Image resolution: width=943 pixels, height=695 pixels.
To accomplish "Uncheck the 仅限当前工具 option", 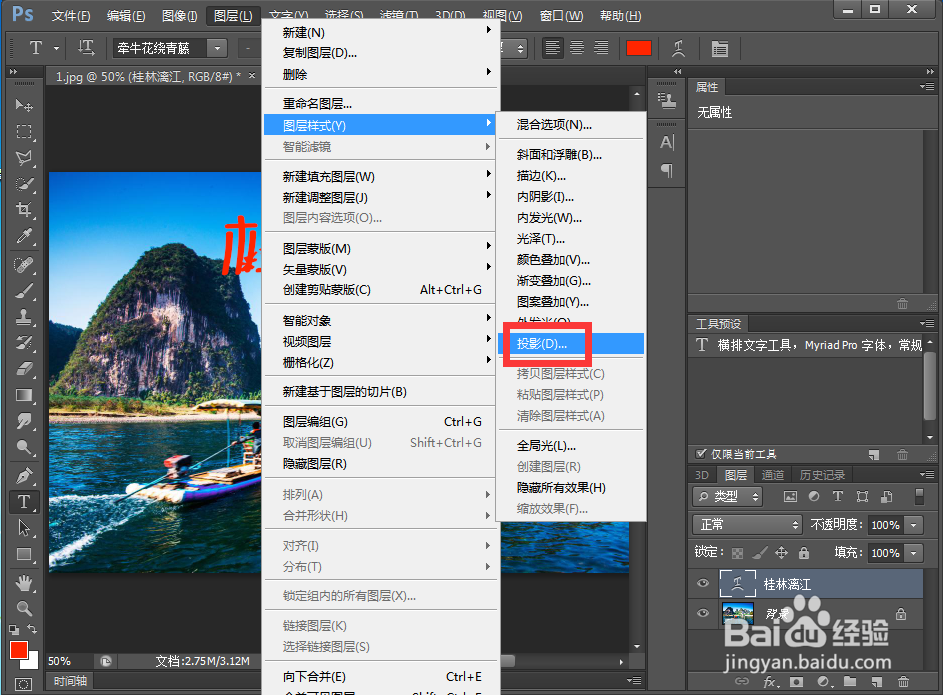I will pos(700,454).
